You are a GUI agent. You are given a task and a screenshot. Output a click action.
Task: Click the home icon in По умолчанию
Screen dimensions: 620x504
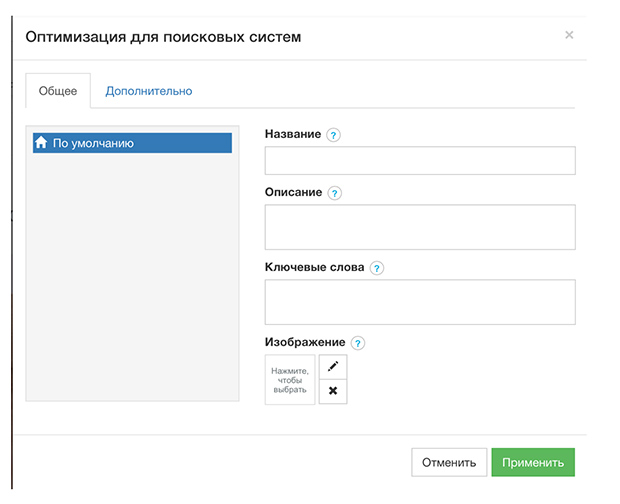(x=42, y=143)
